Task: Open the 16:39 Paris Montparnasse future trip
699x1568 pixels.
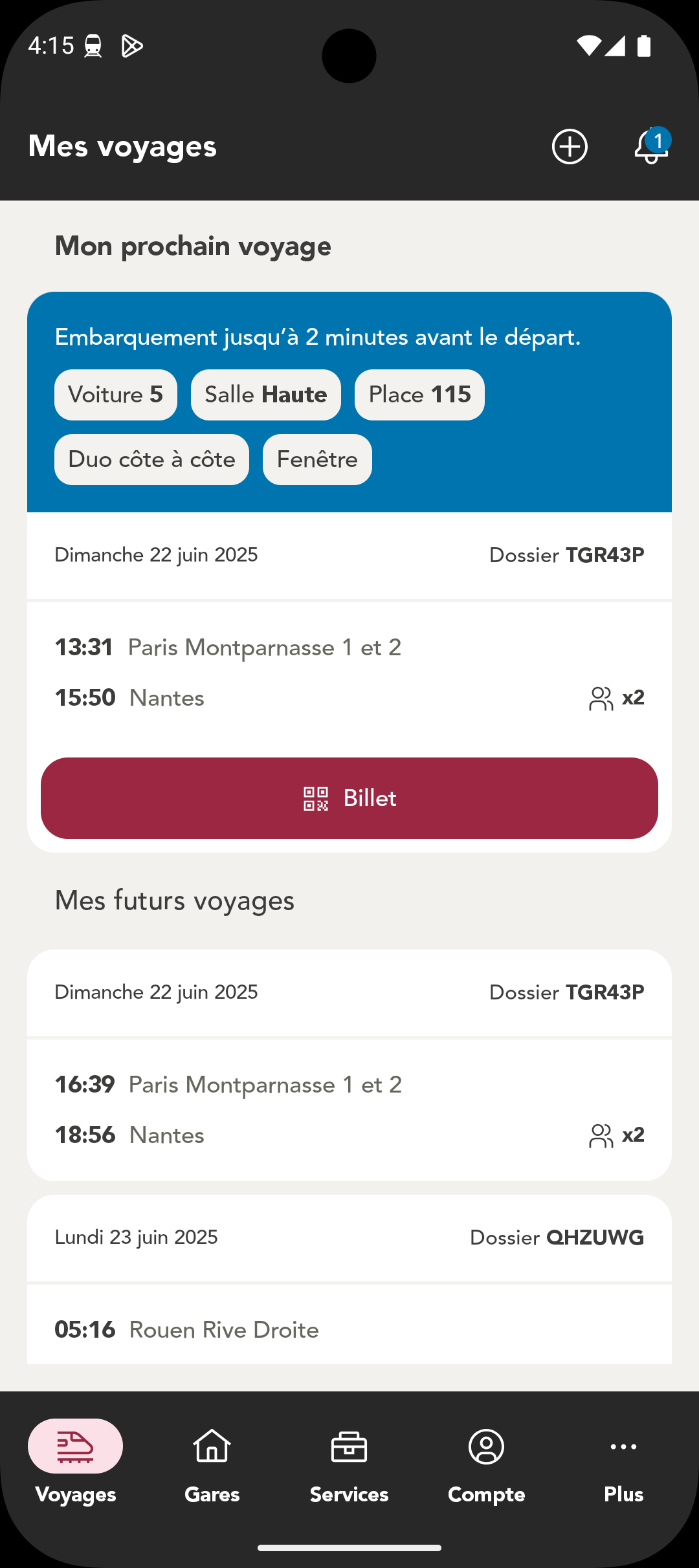Action: tap(265, 1085)
